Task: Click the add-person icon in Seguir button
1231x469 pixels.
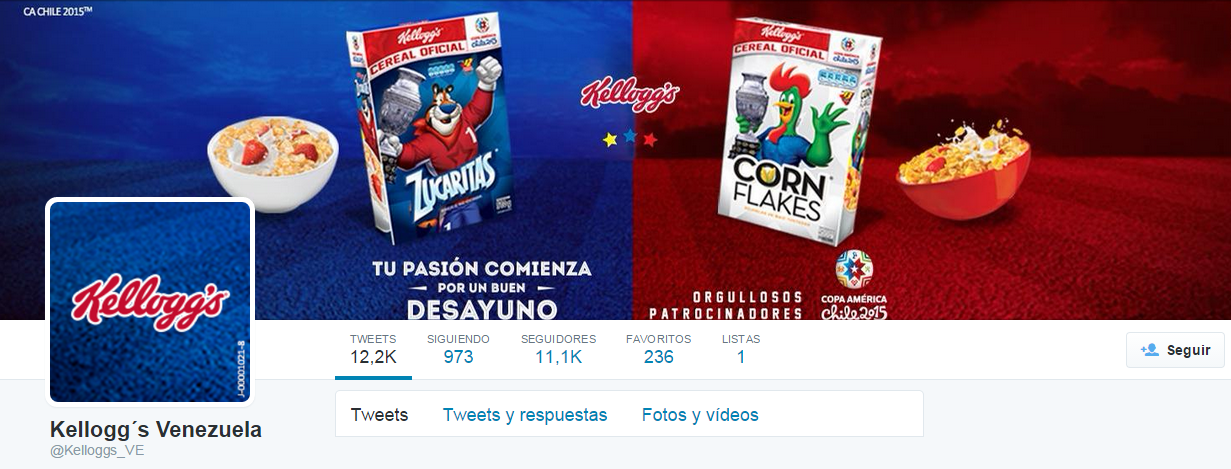Action: (x=1149, y=350)
